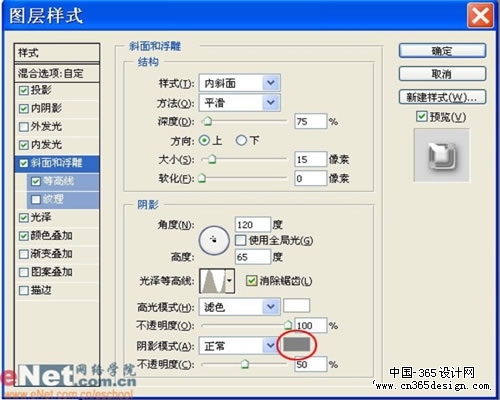Click the 深度 depth slider handle
Viewport: 500px width, 400px height.
207,122
